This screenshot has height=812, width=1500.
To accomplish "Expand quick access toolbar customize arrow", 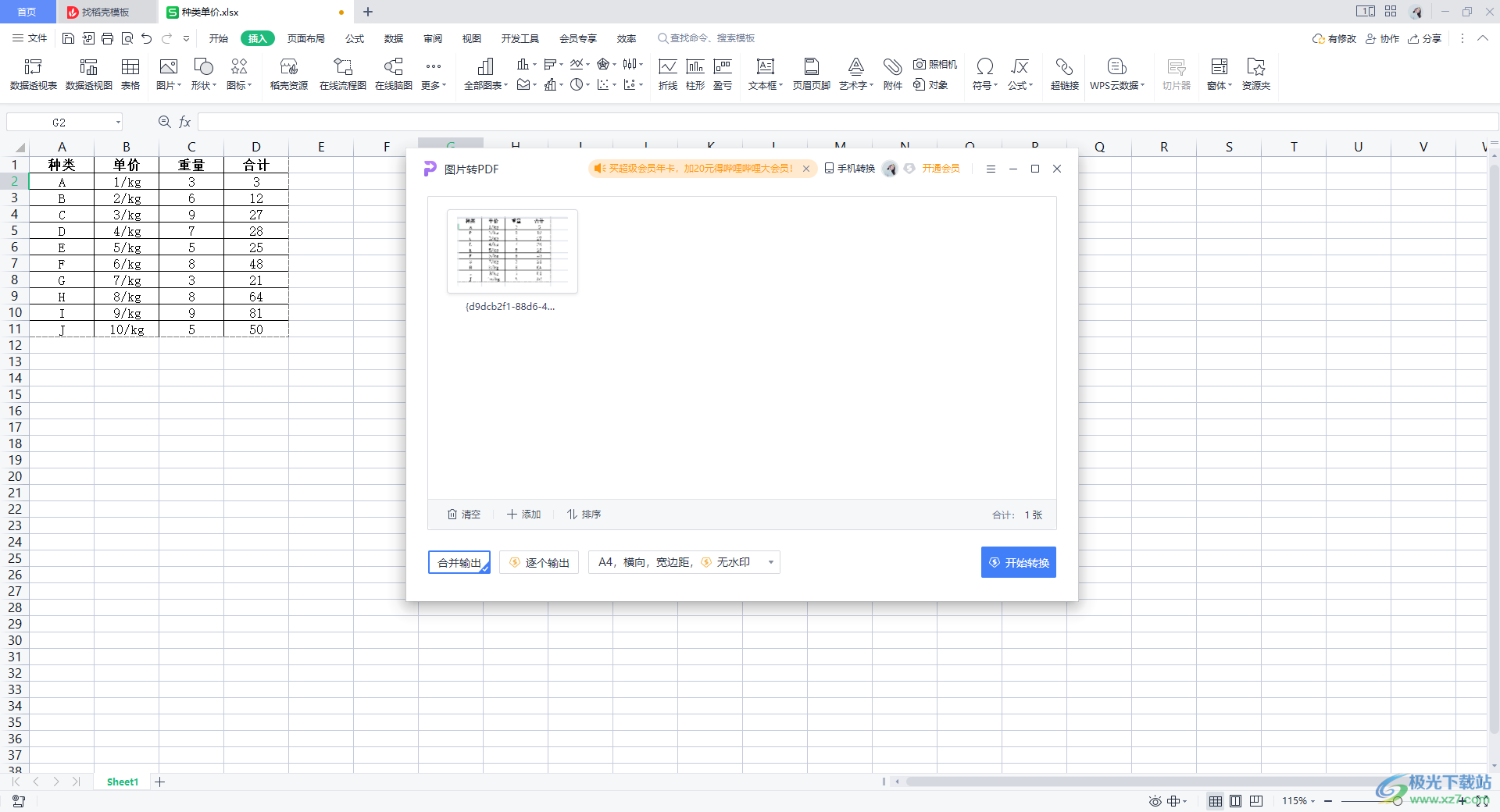I will pyautogui.click(x=186, y=38).
